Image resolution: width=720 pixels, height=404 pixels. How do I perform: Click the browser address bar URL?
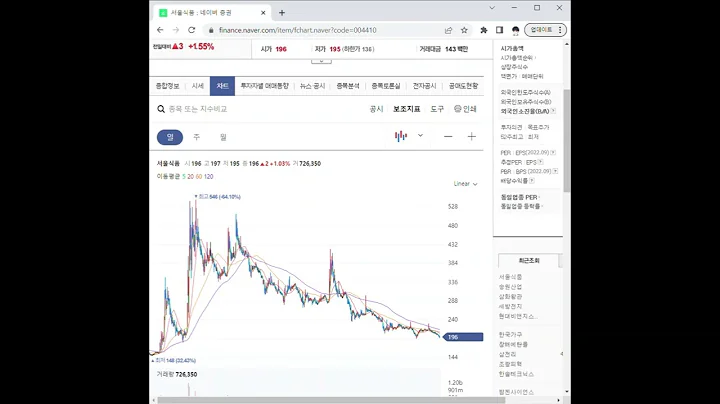click(298, 30)
